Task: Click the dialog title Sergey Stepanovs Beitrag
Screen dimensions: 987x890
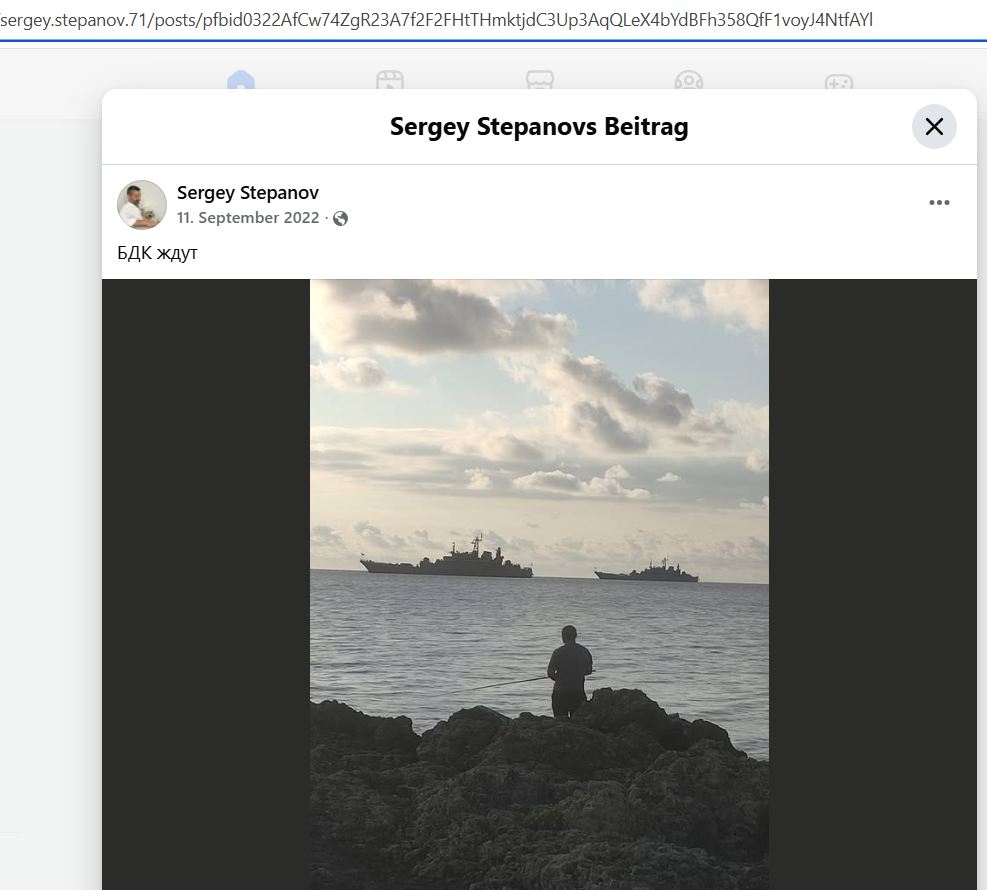Action: point(539,127)
